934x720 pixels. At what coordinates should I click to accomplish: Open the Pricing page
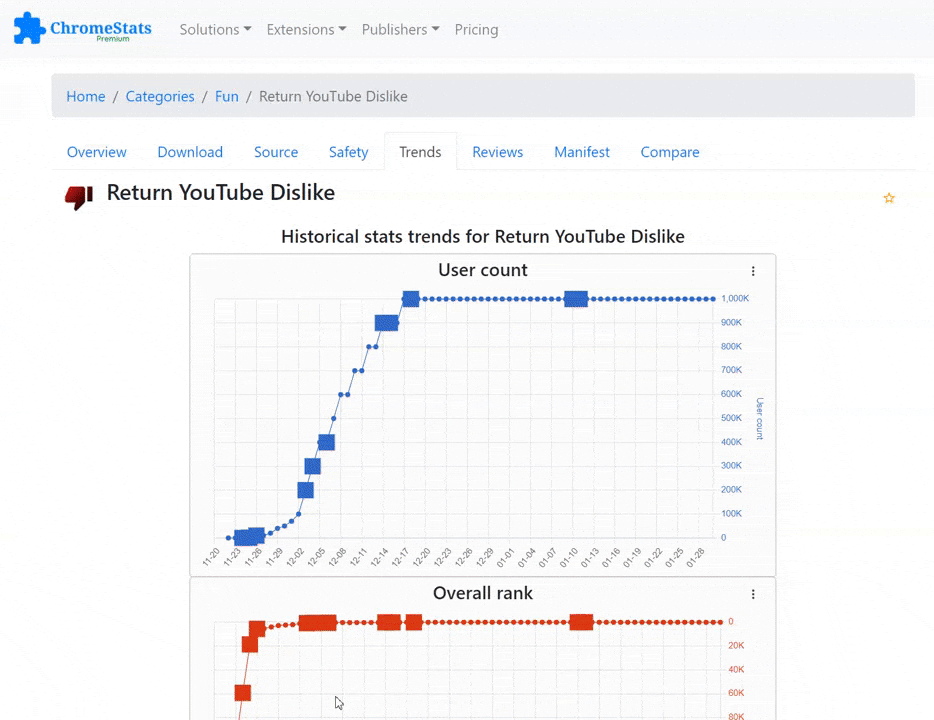click(x=477, y=29)
